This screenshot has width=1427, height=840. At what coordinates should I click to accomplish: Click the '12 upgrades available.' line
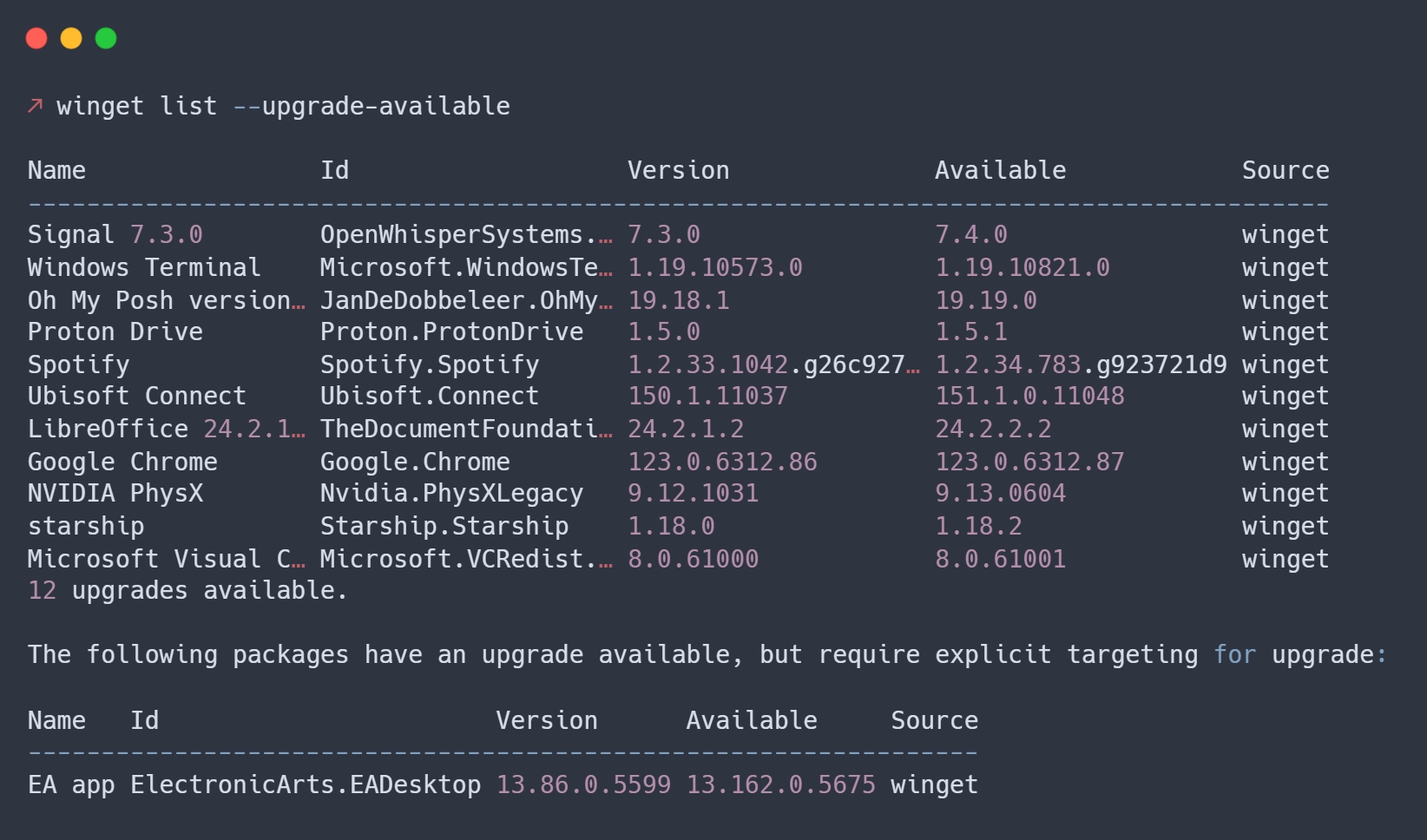[x=187, y=590]
